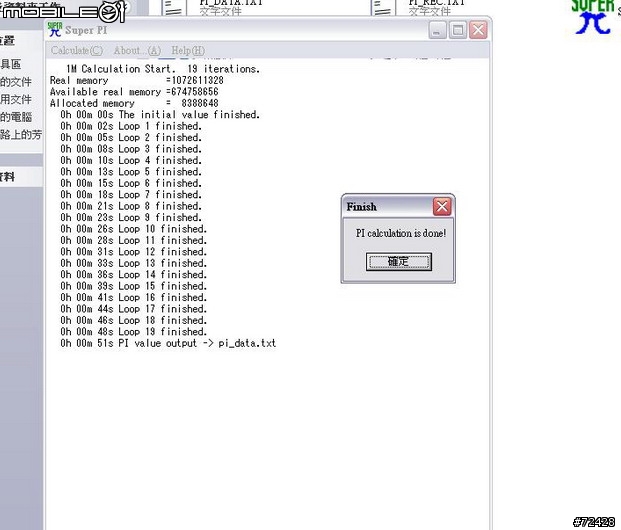Click '1M Calculation Start. 19 iterations.' line
This screenshot has height=530, width=621.
point(163,69)
